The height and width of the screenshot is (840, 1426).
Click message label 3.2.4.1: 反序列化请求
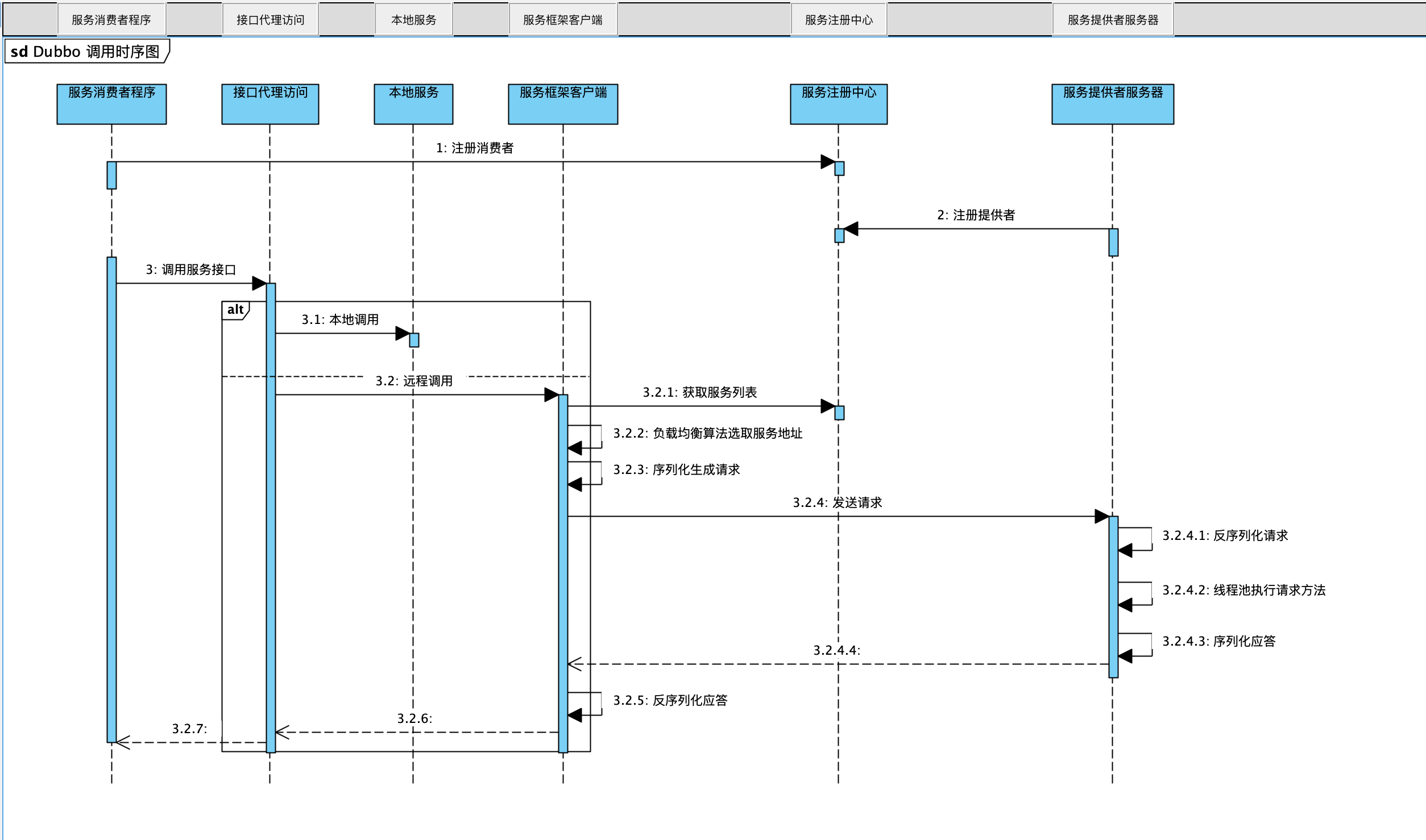[1225, 535]
